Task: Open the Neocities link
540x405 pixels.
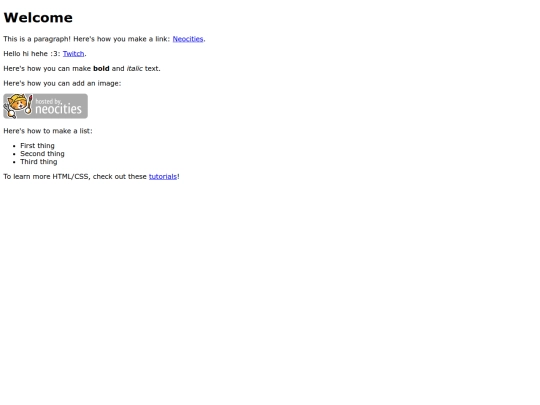Action: point(188,39)
